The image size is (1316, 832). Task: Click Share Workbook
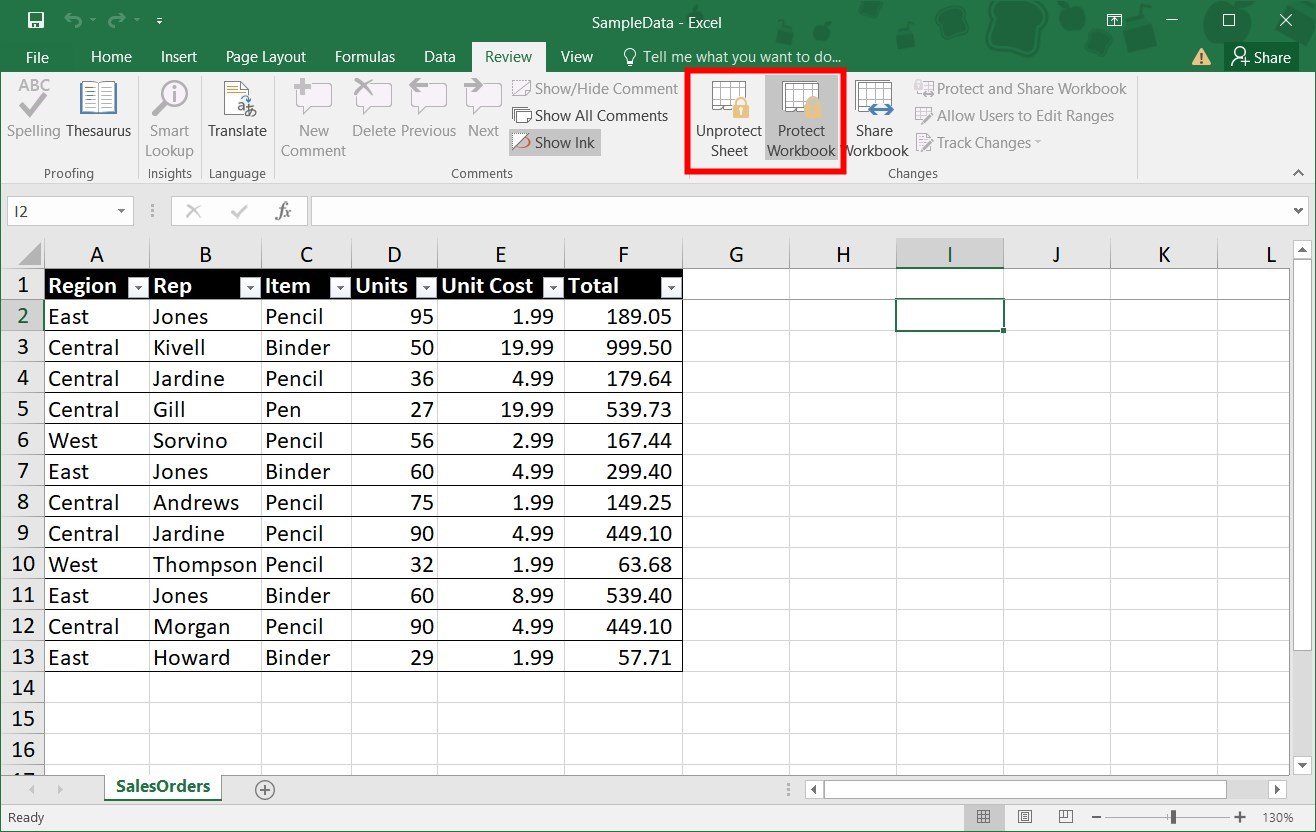[x=875, y=118]
